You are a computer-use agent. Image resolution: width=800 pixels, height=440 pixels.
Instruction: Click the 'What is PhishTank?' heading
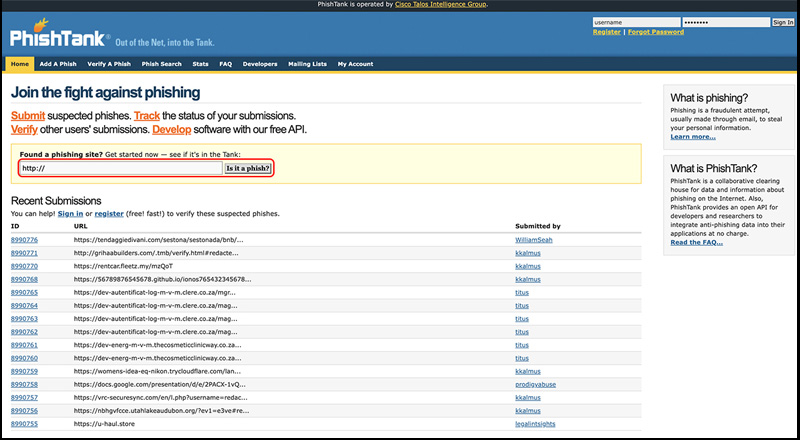714,168
